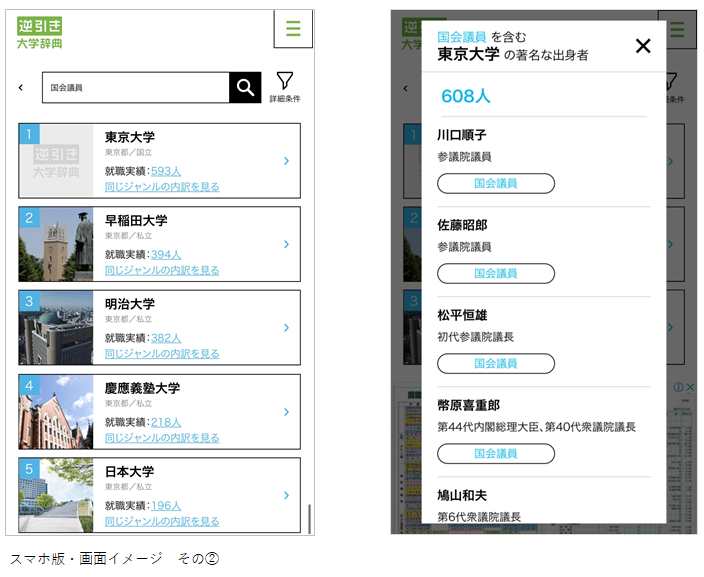This screenshot has height=577, width=704.
Task: Select the name 幣原喜重郎
Action: pos(468,405)
